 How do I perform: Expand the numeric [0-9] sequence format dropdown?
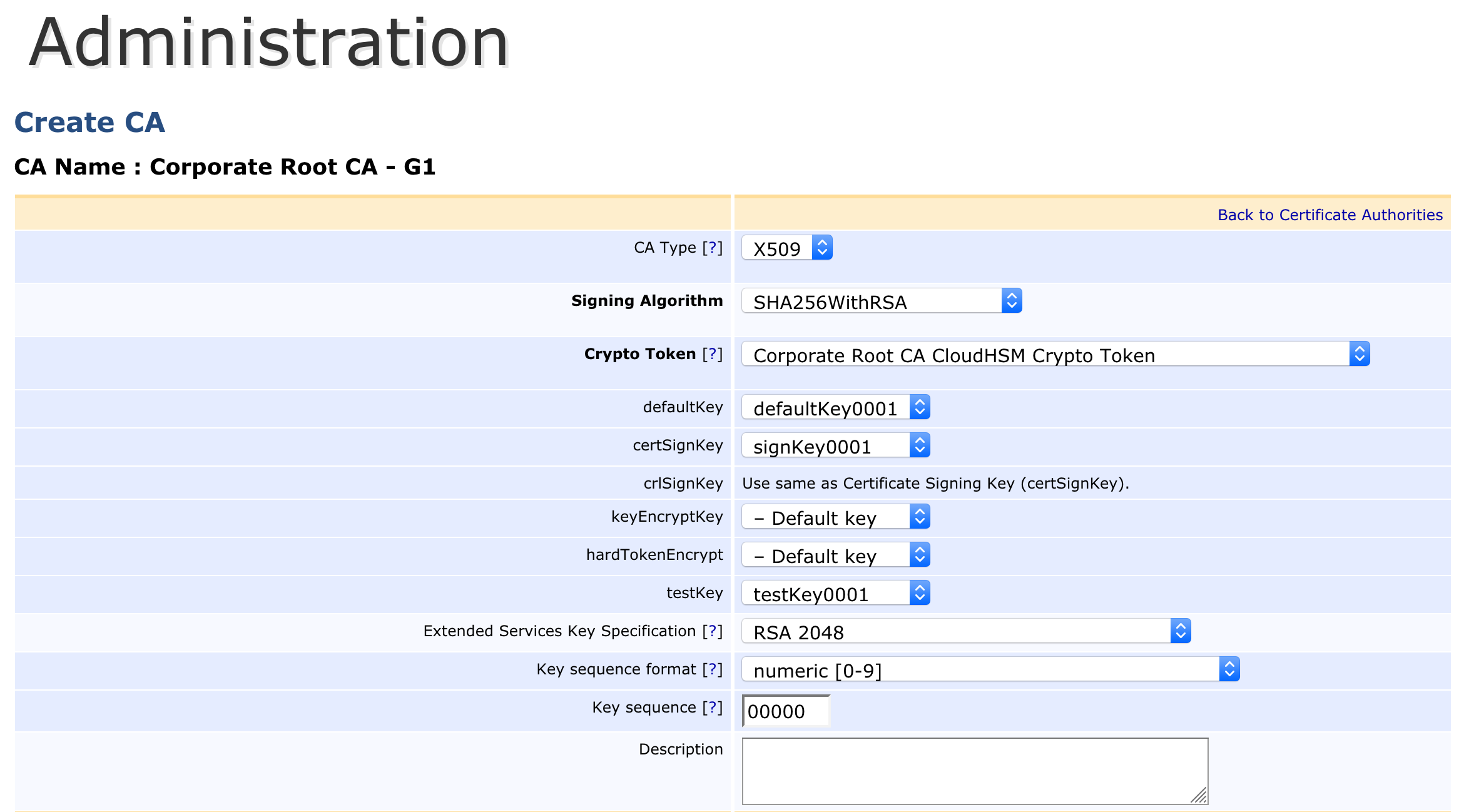[x=990, y=670]
